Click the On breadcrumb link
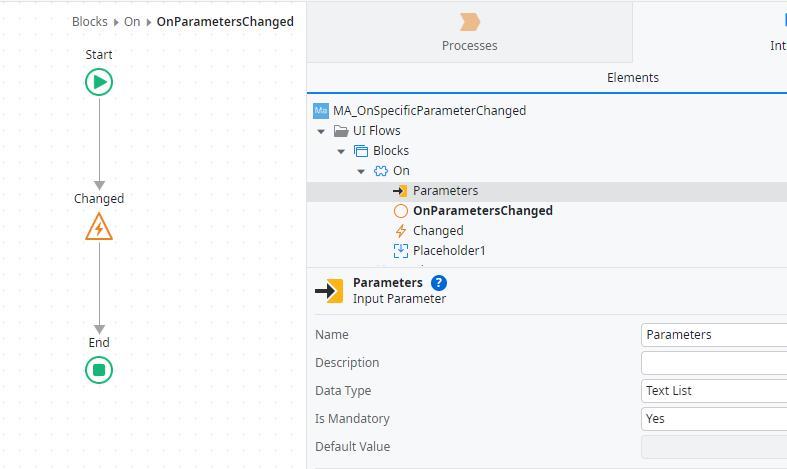The height and width of the screenshot is (469, 787). coord(132,22)
